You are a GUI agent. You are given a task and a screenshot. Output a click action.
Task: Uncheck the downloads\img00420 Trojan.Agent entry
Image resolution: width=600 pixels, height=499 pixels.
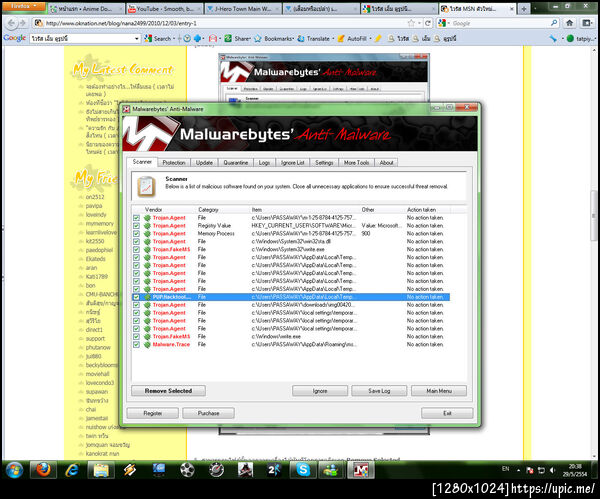click(136, 305)
